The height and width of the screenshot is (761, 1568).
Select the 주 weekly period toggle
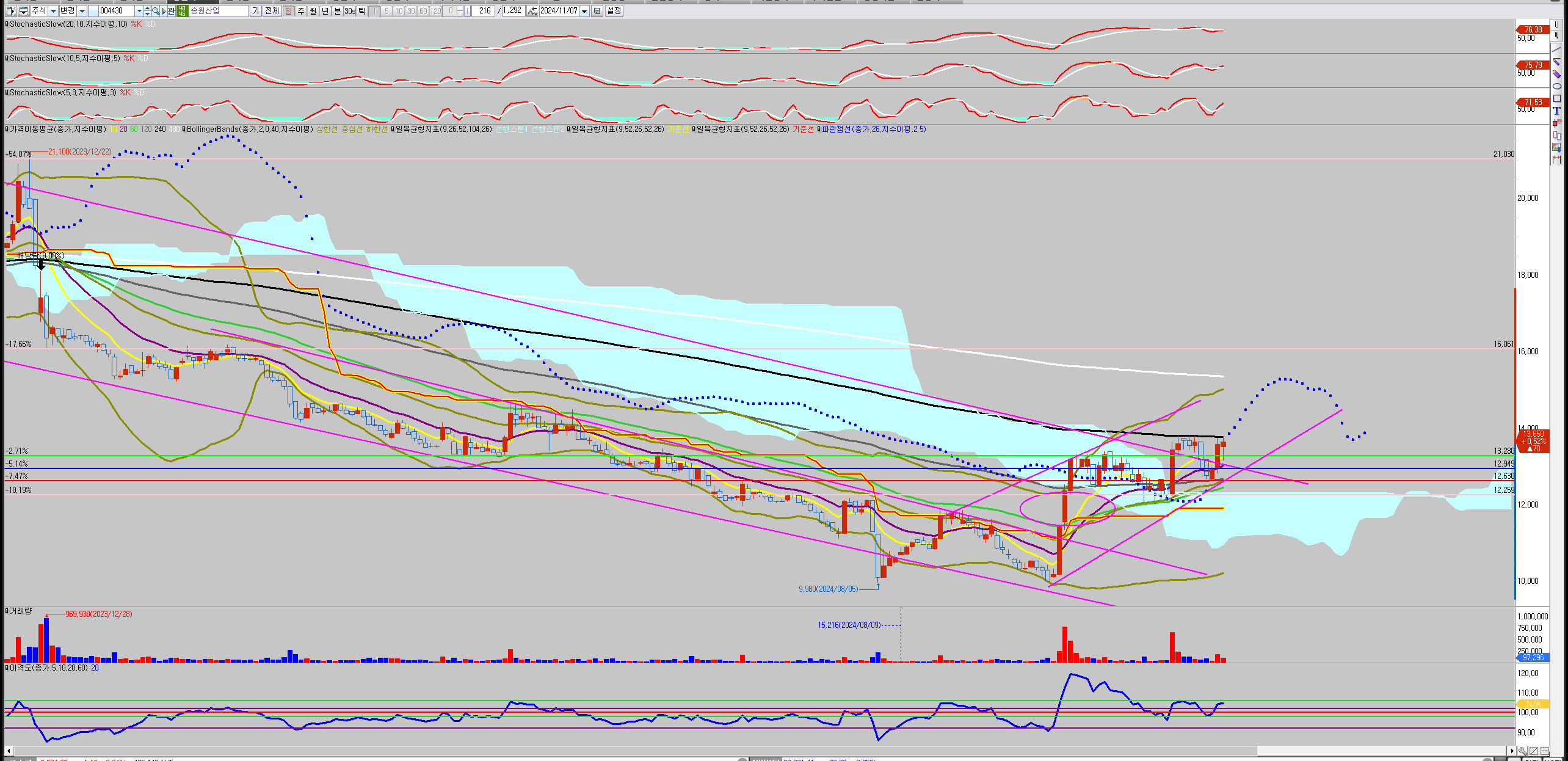(301, 11)
